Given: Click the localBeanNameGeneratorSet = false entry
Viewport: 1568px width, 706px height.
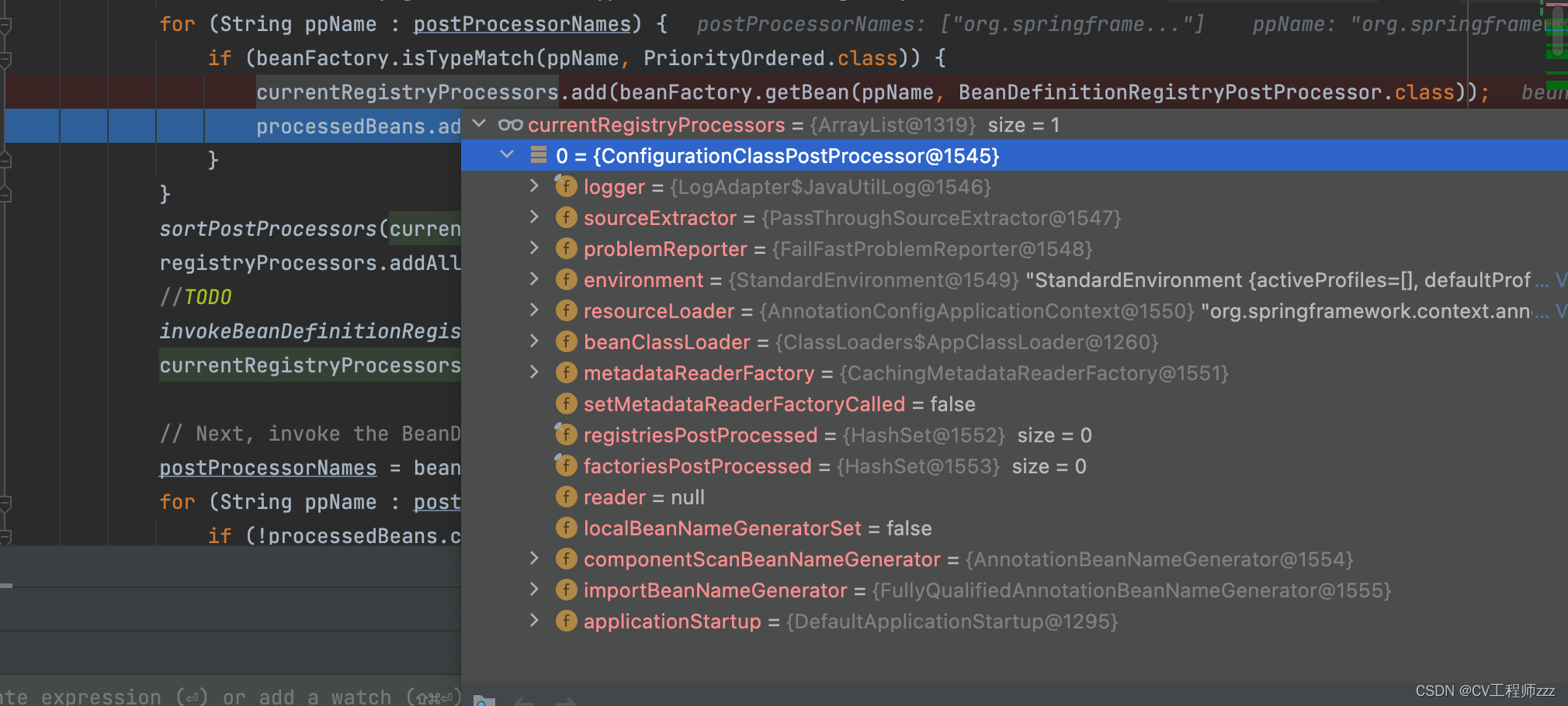Looking at the screenshot, I should (x=758, y=528).
